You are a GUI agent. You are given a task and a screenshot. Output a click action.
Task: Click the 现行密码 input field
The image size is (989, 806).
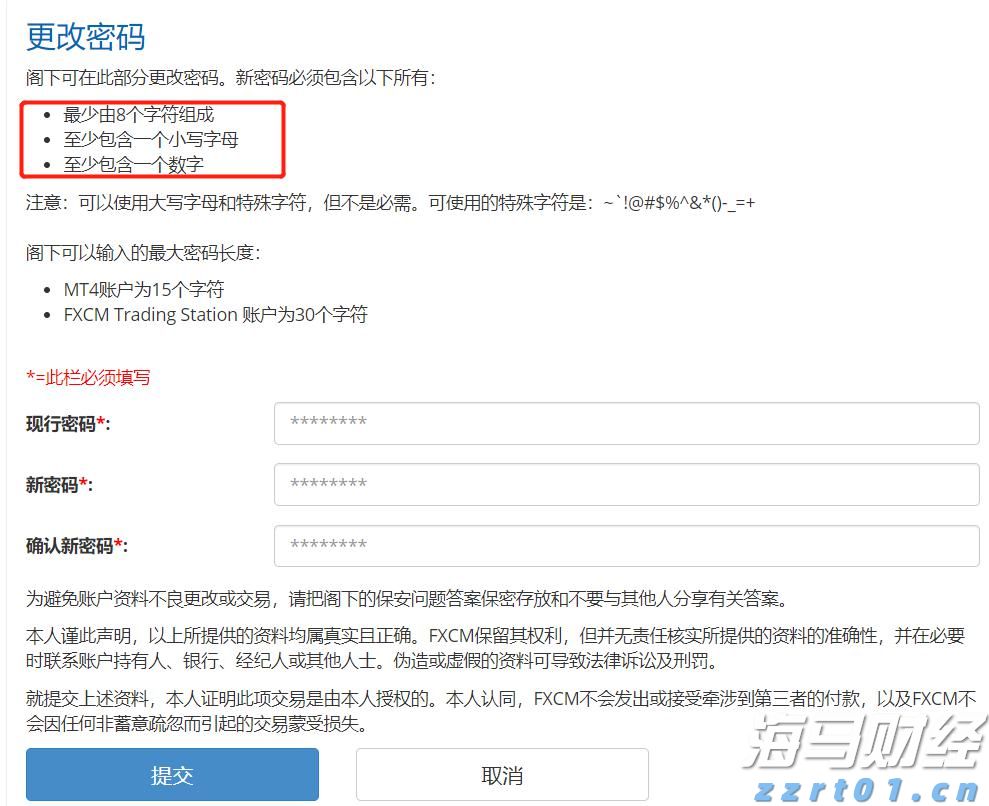[x=626, y=423]
